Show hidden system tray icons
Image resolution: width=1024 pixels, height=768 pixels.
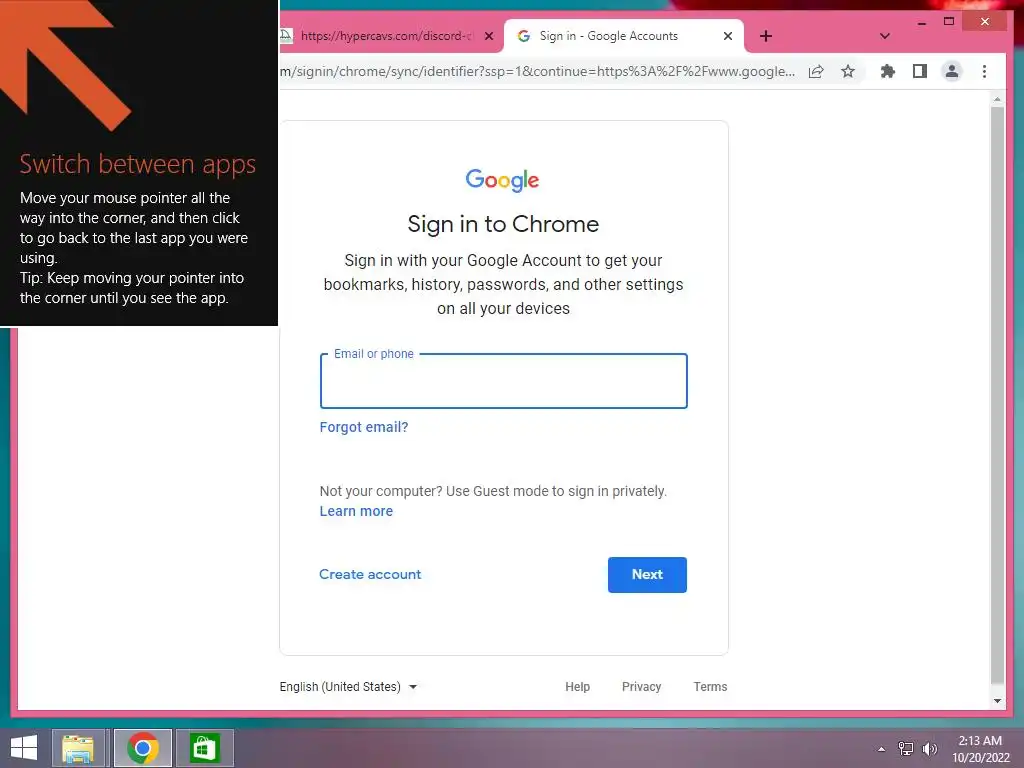click(x=881, y=749)
